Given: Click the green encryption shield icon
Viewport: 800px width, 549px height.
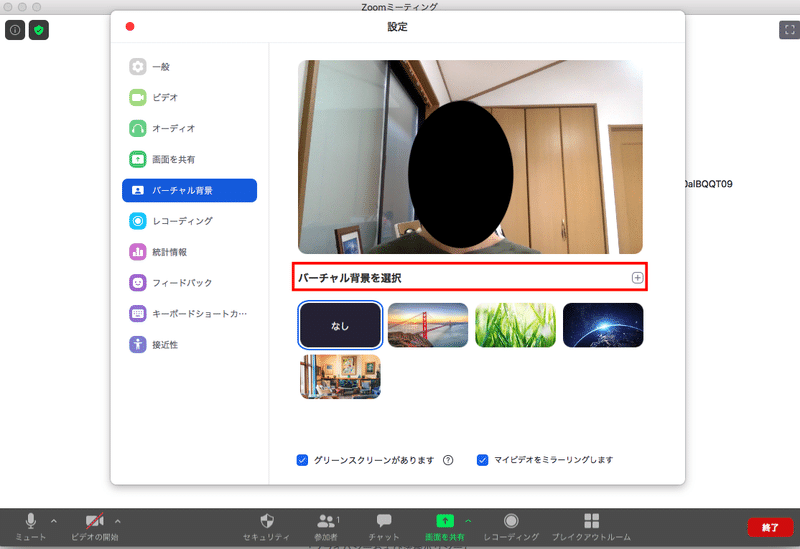Looking at the screenshot, I should click(39, 30).
